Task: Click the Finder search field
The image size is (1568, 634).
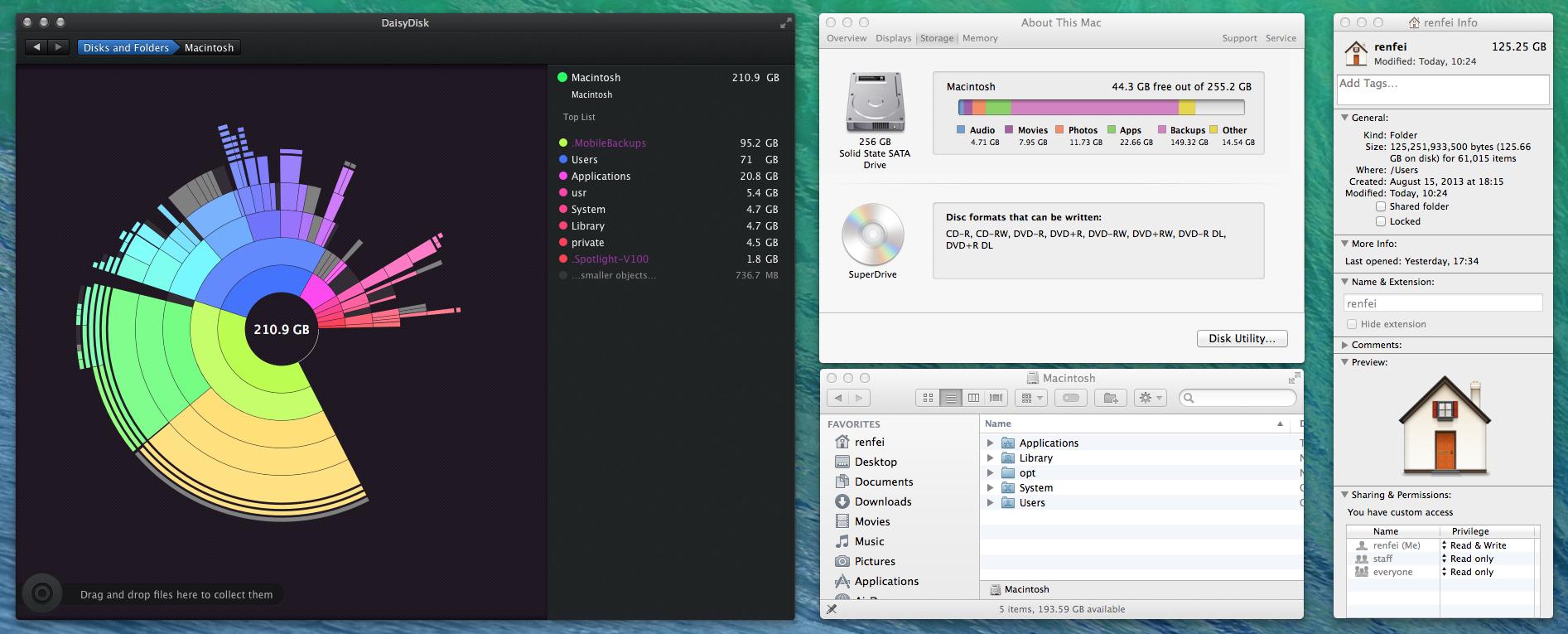Action: tap(1238, 398)
